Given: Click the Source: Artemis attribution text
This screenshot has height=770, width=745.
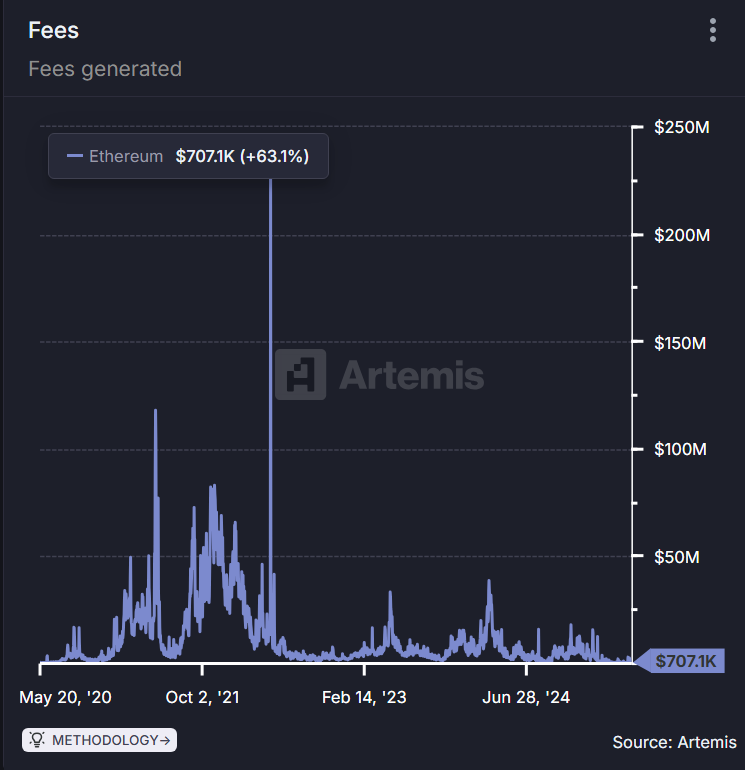Looking at the screenshot, I should pyautogui.click(x=674, y=742).
